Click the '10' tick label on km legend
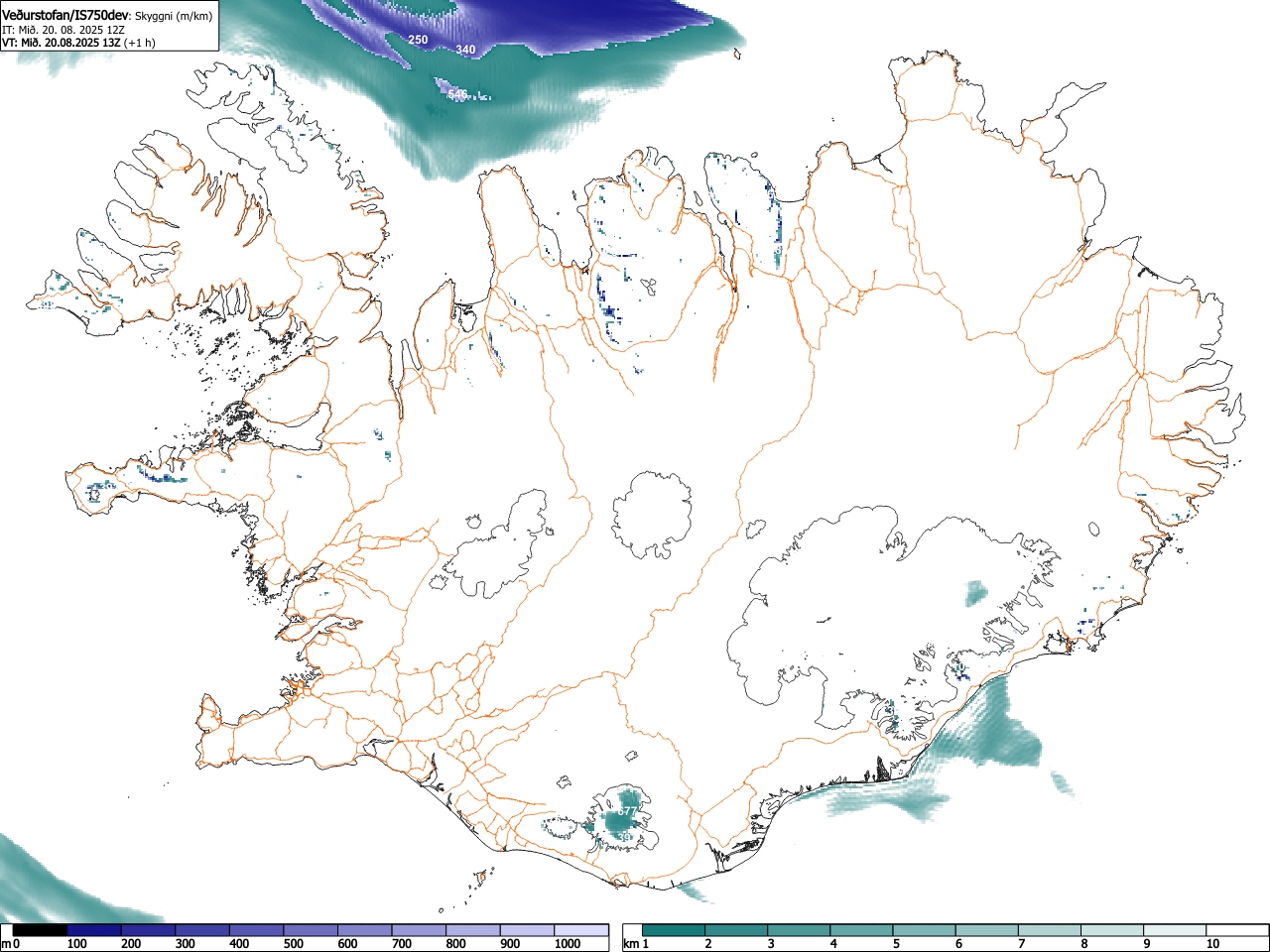The width and height of the screenshot is (1270, 952). (x=1212, y=944)
